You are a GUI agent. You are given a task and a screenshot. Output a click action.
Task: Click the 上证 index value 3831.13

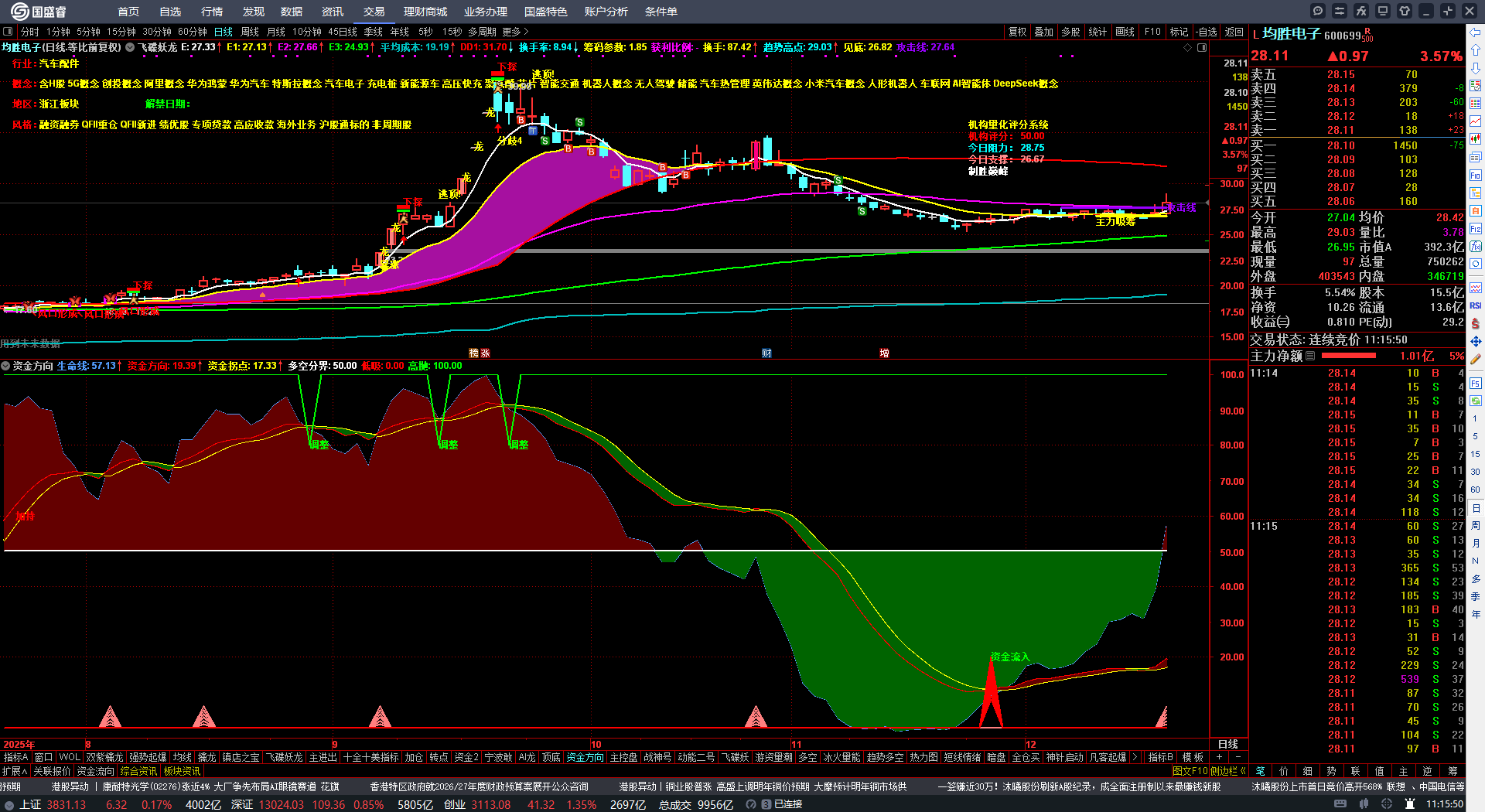click(x=66, y=804)
